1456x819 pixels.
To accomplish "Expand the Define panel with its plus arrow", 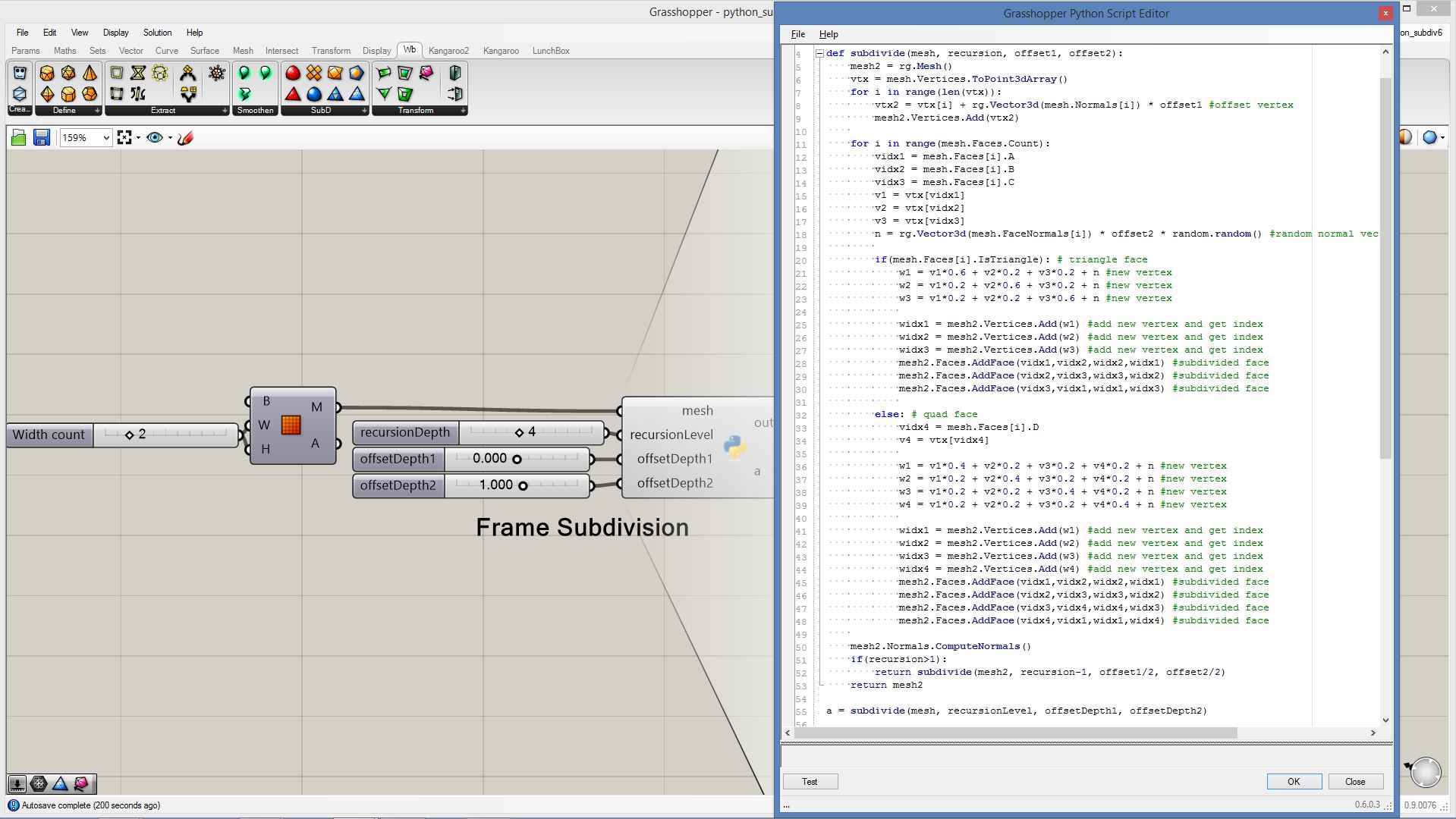I will pos(97,111).
